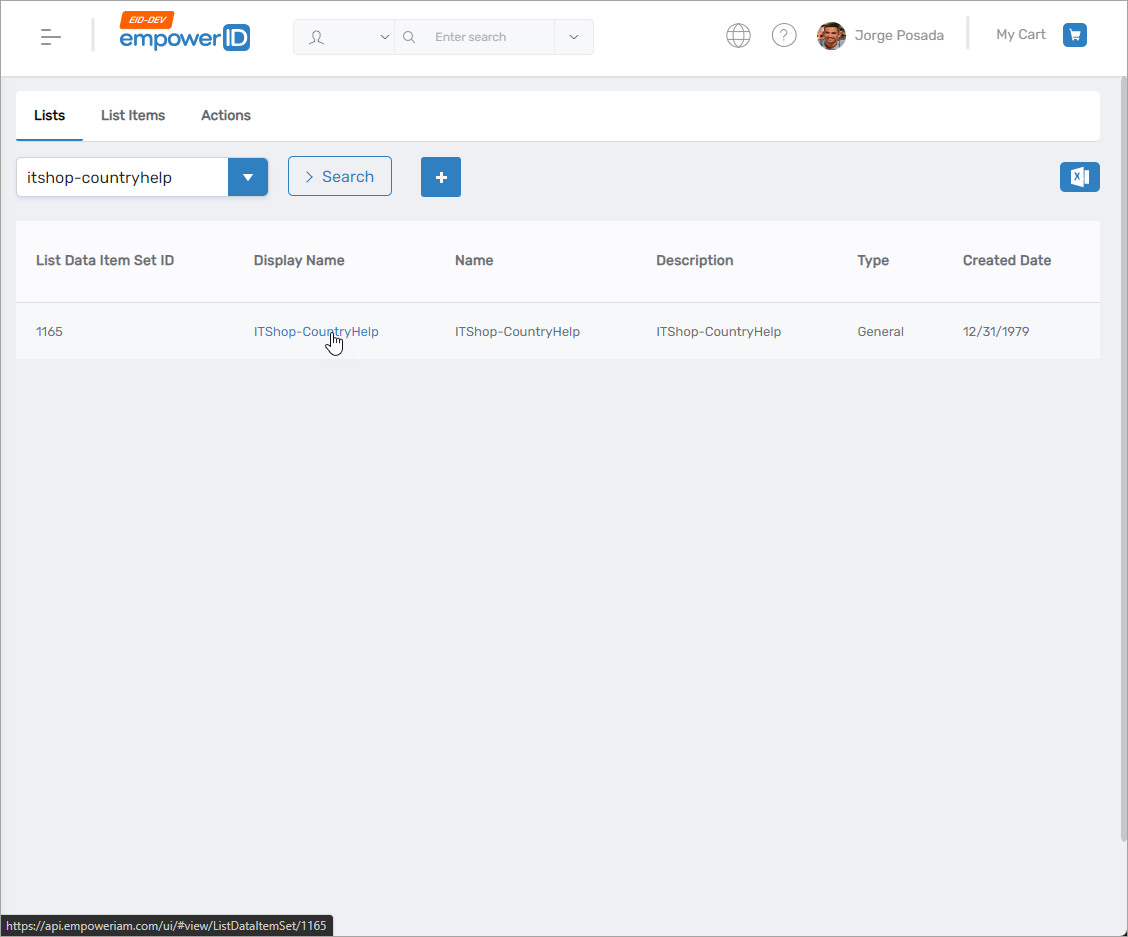Expand the search object type dropdown
Viewport: 1128px width, 937px height.
pos(384,35)
